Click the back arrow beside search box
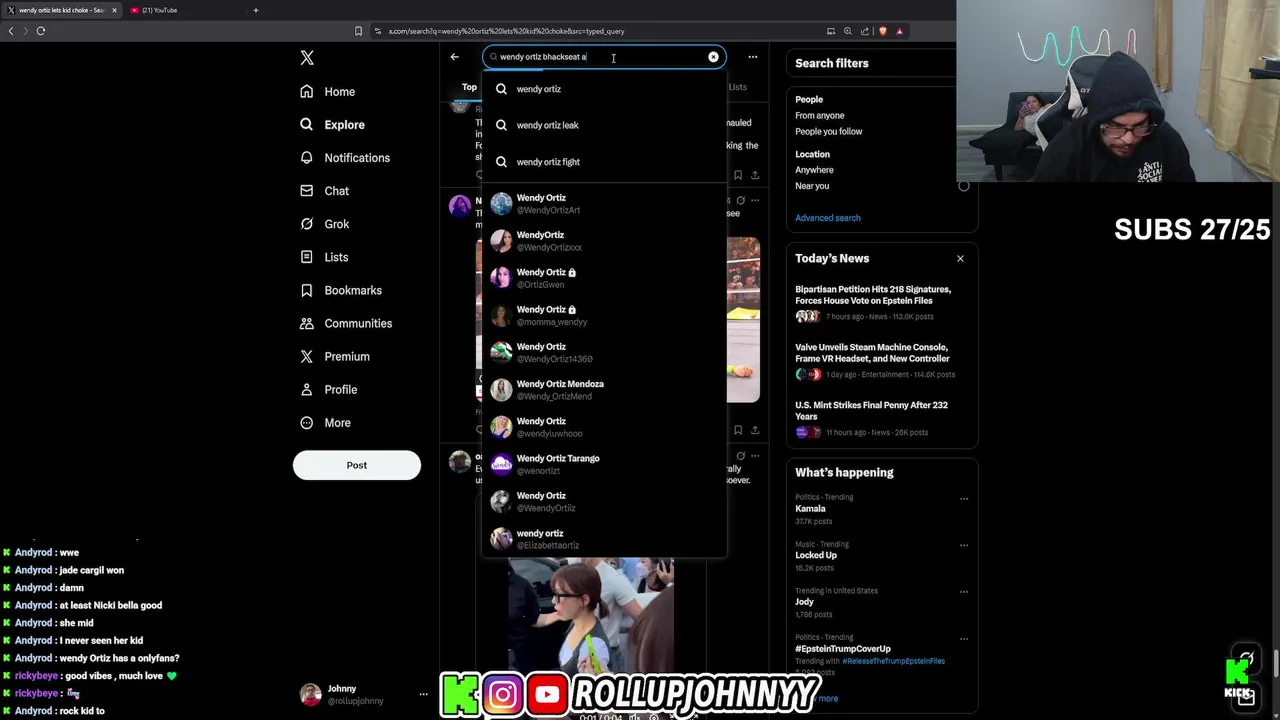Image resolution: width=1280 pixels, height=720 pixels. (455, 57)
